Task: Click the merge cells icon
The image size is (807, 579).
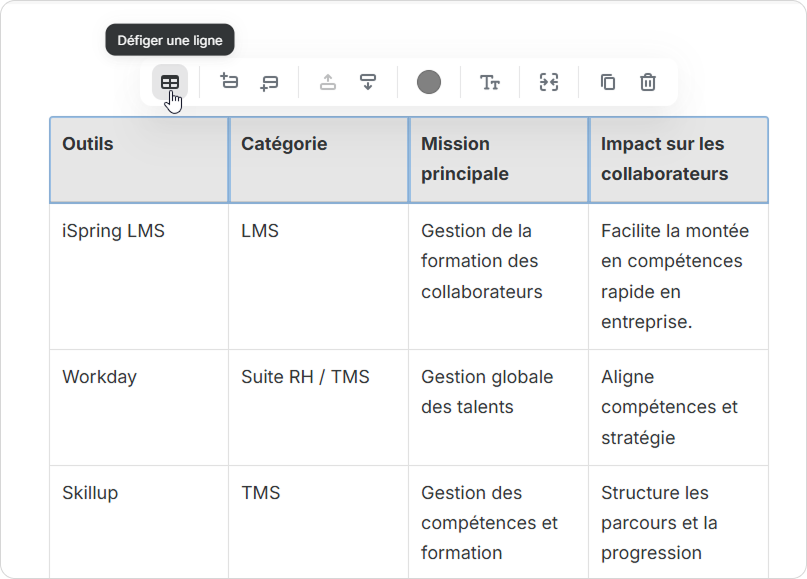Action: pyautogui.click(x=548, y=82)
